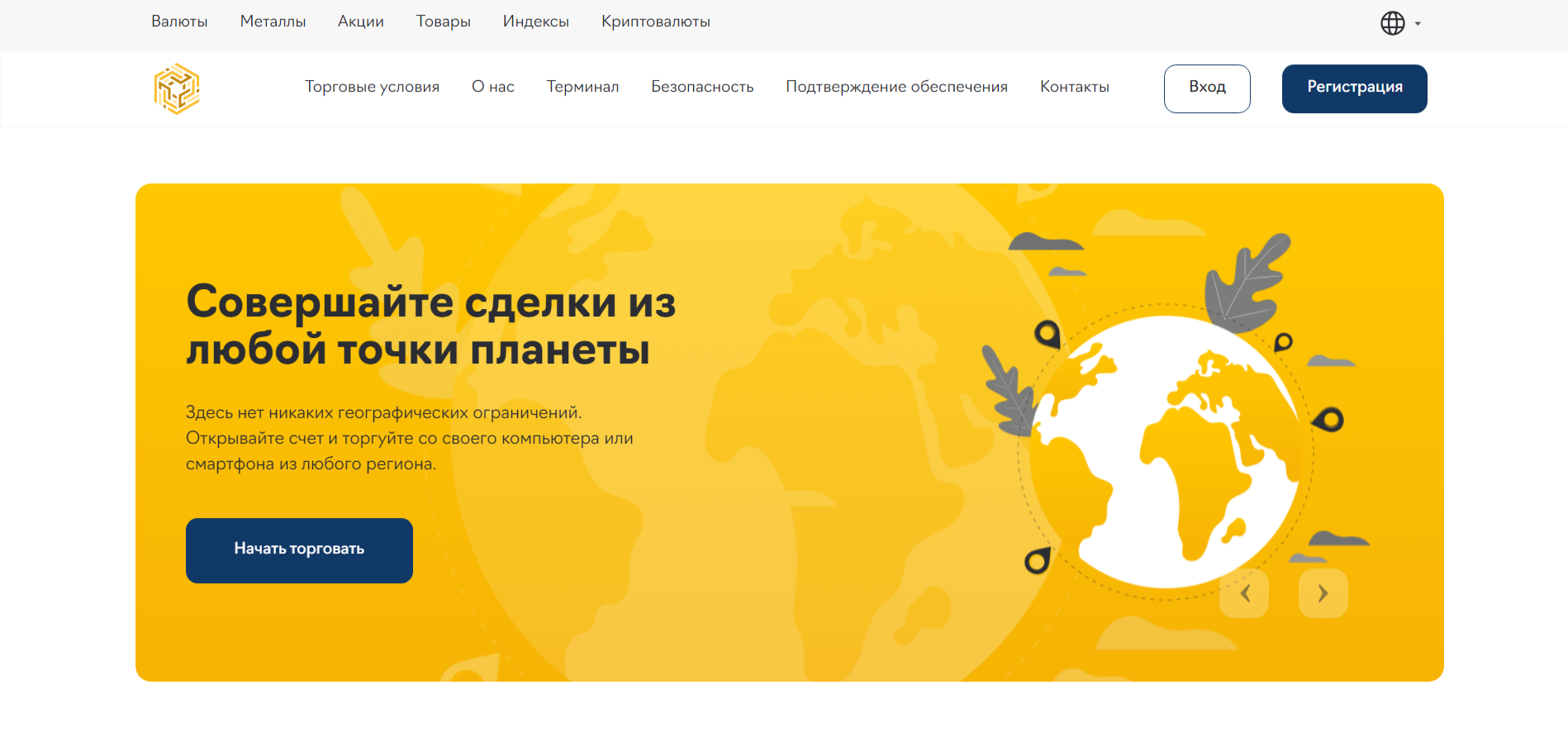Open the Индексы menu item
This screenshot has height=737, width=1568.
(535, 21)
